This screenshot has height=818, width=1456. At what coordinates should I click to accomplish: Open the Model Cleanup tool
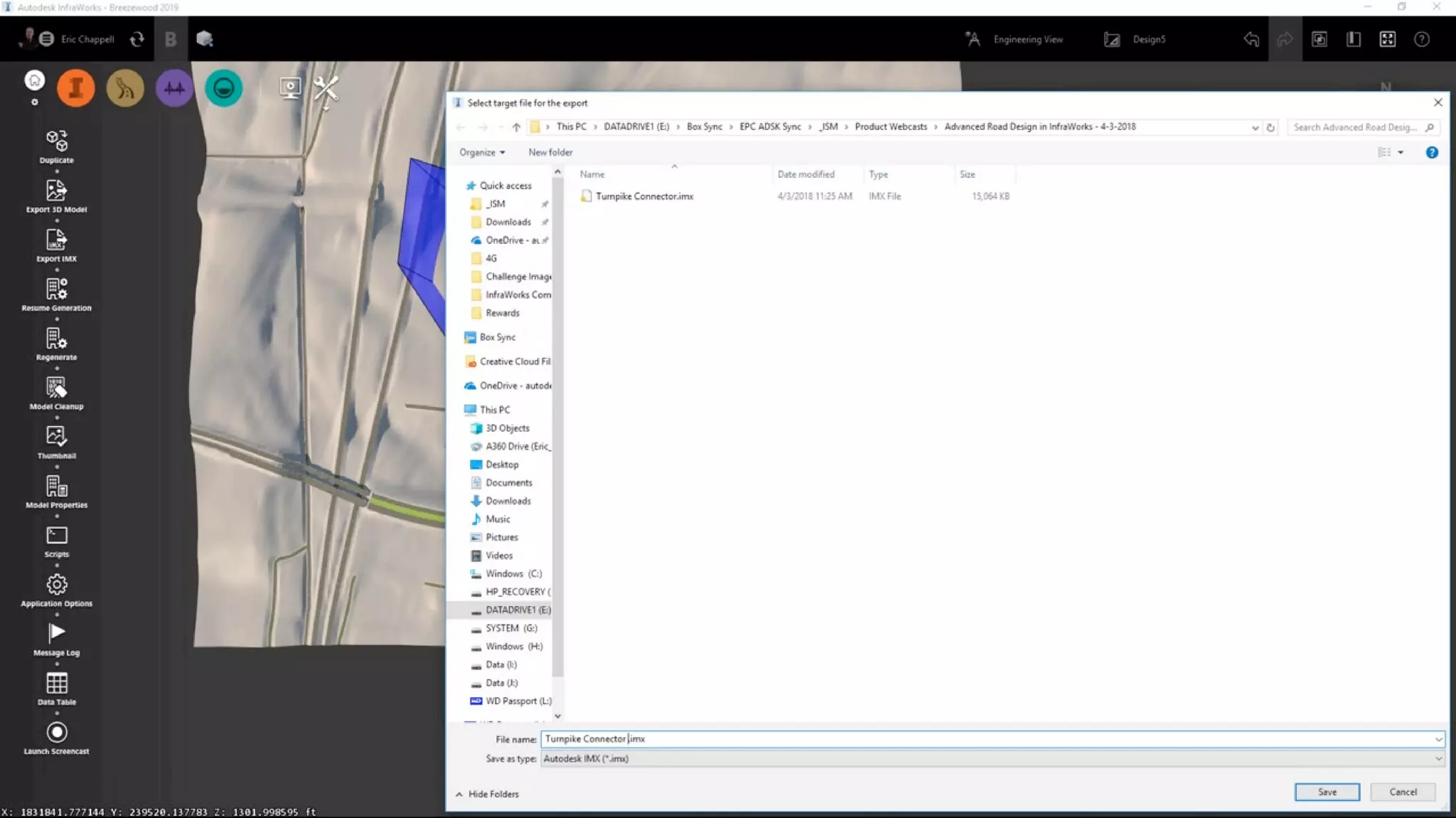pyautogui.click(x=56, y=388)
